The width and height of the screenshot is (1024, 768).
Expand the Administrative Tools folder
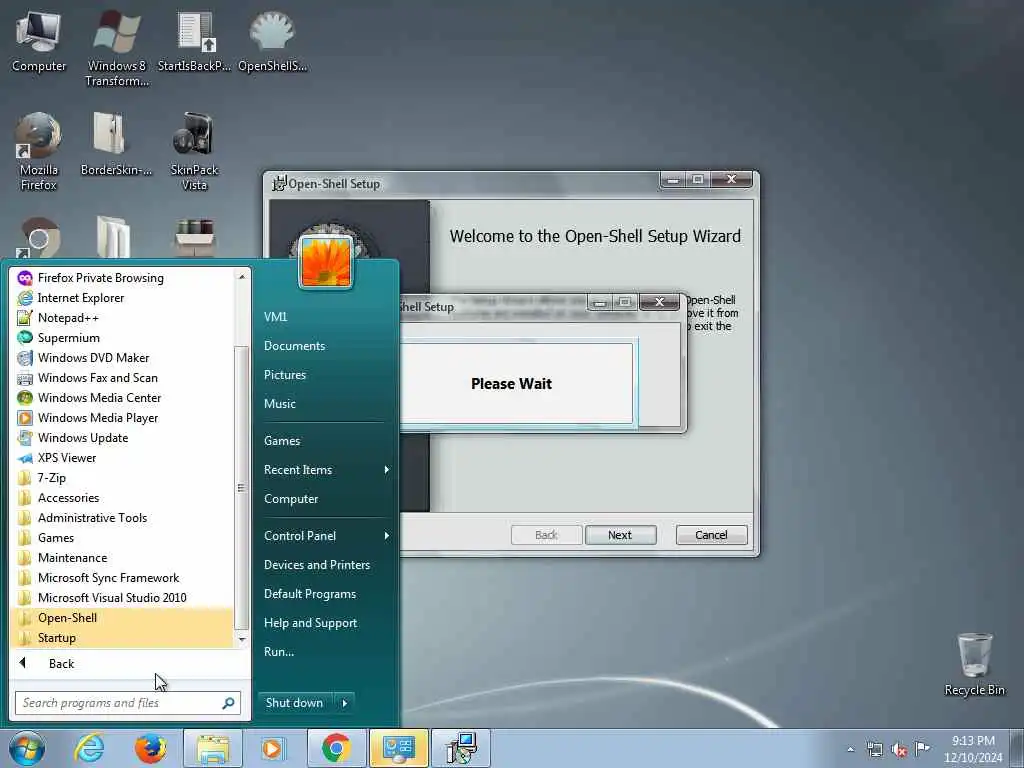(122, 518)
